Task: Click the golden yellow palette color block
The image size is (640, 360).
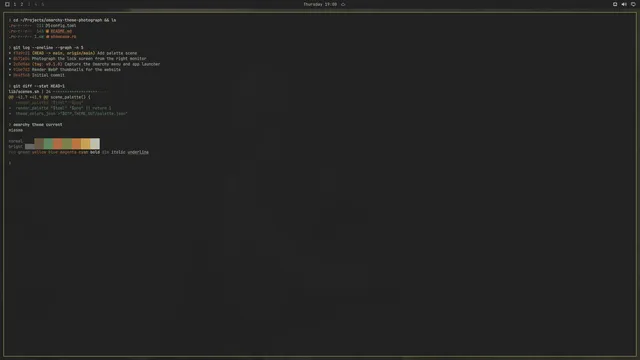Action: 85,143
